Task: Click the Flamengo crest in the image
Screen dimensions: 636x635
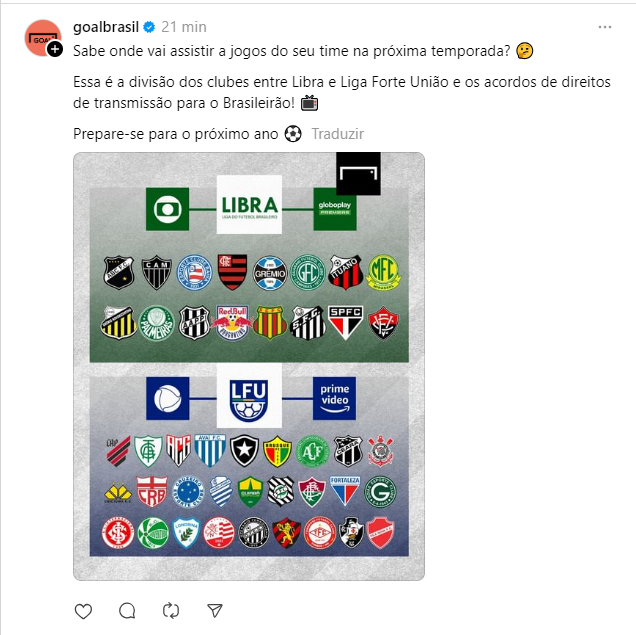Action: coord(232,272)
